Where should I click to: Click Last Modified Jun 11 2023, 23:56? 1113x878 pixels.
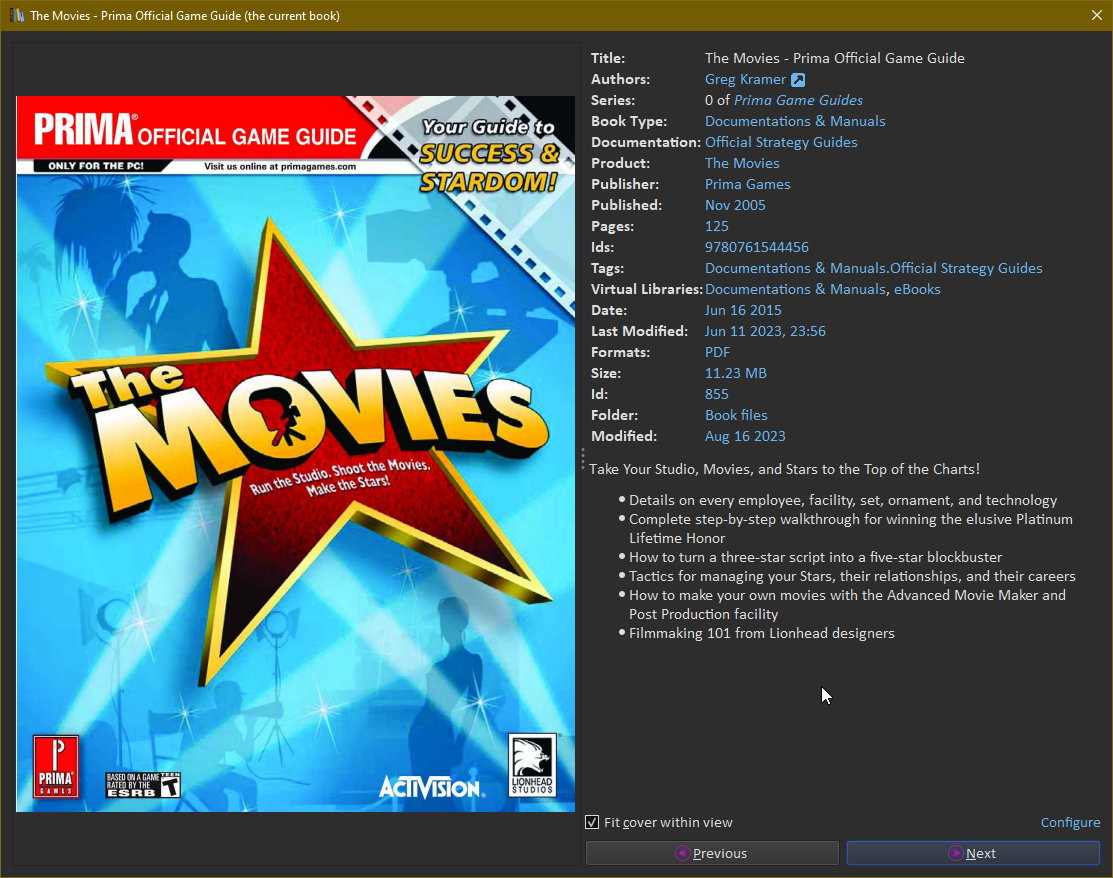(x=765, y=331)
